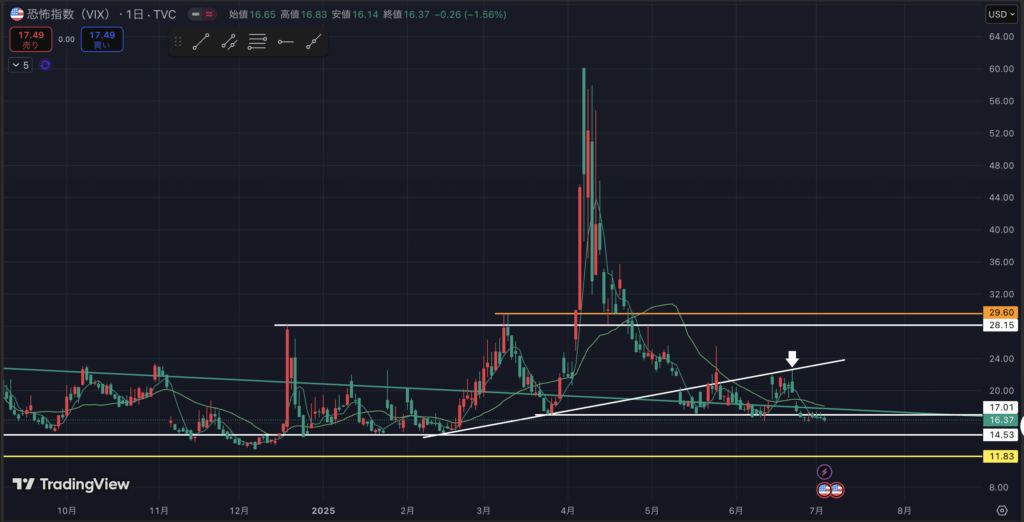Expand the indicators legend showing 5
Screen dimensions: 1024x522
(20, 65)
